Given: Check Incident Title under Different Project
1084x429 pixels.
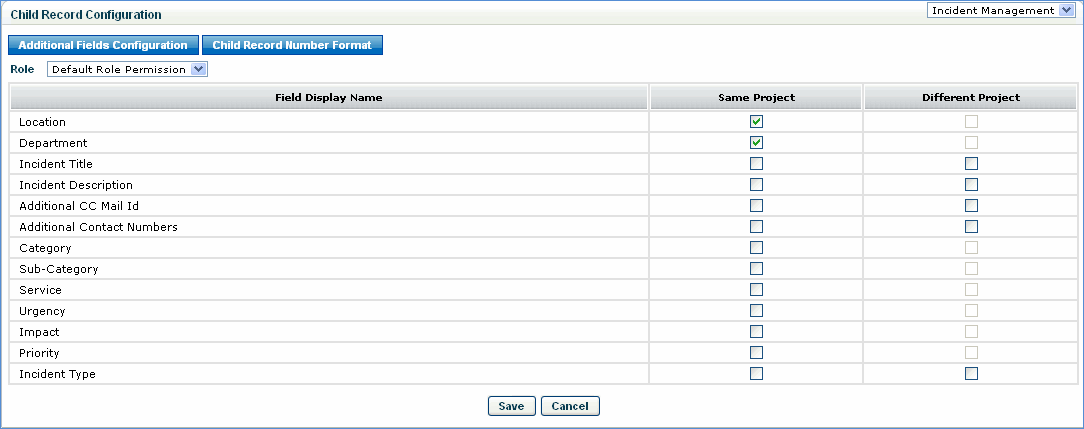Looking at the screenshot, I should tap(971, 163).
